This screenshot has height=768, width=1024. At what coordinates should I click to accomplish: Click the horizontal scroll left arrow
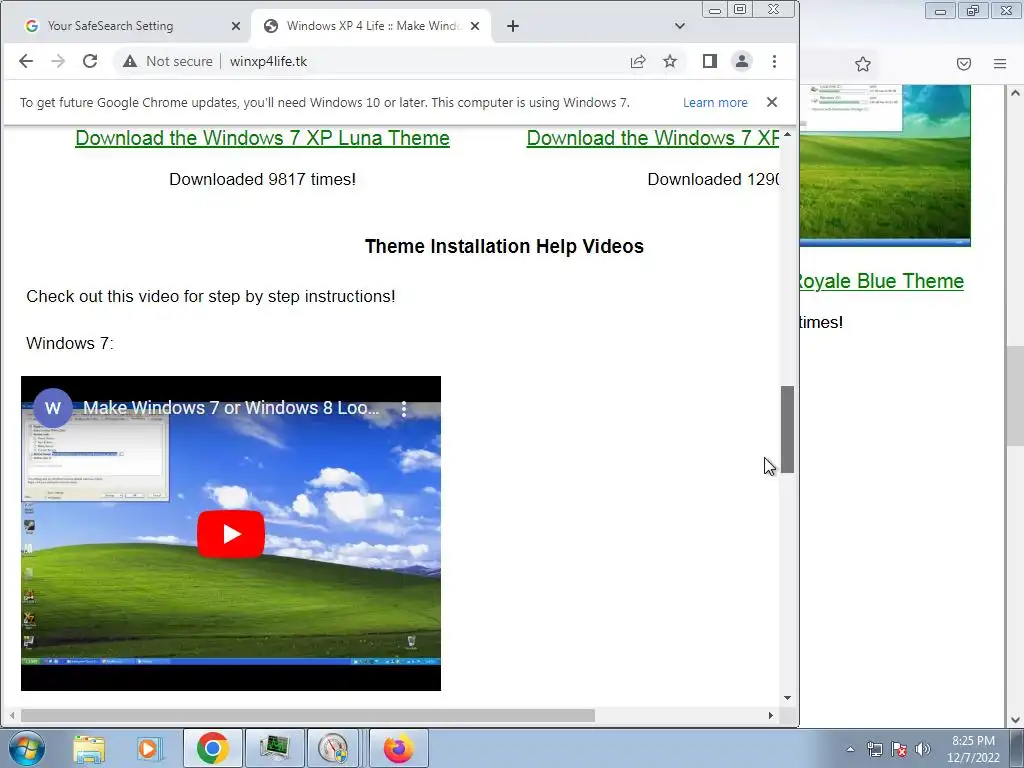(12, 716)
